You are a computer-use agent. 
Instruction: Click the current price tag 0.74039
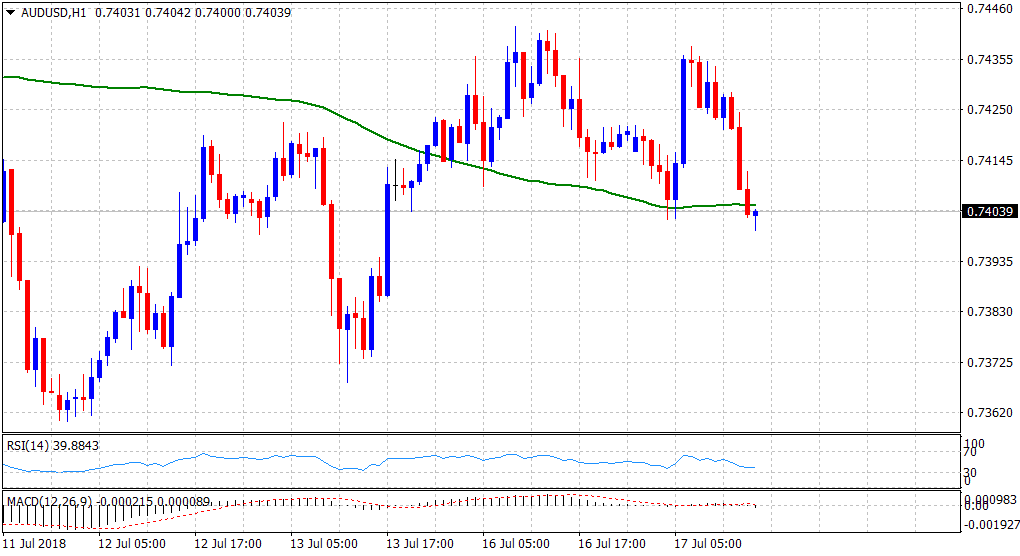988,211
